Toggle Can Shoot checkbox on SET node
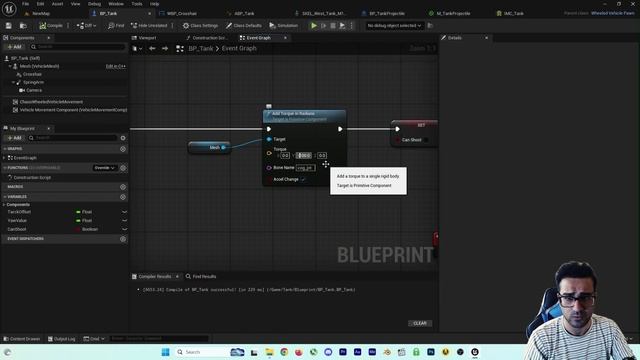640x360 pixels. [426, 140]
